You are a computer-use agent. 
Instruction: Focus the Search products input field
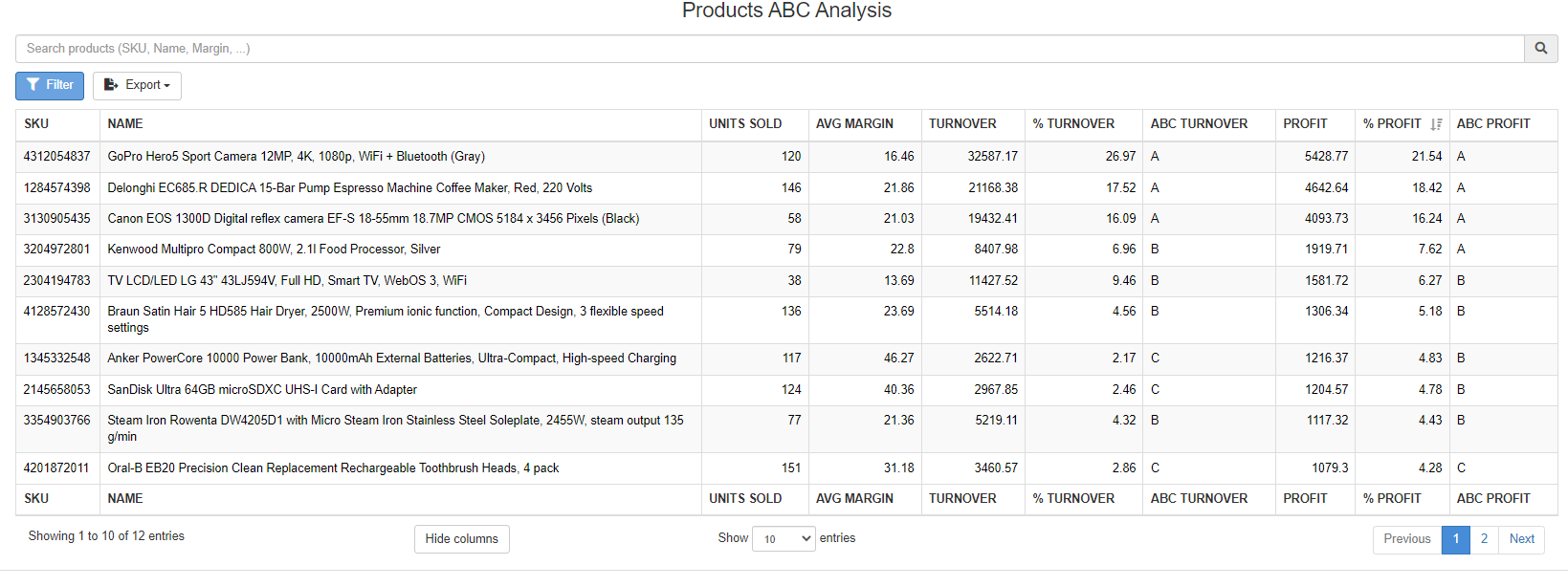point(765,49)
